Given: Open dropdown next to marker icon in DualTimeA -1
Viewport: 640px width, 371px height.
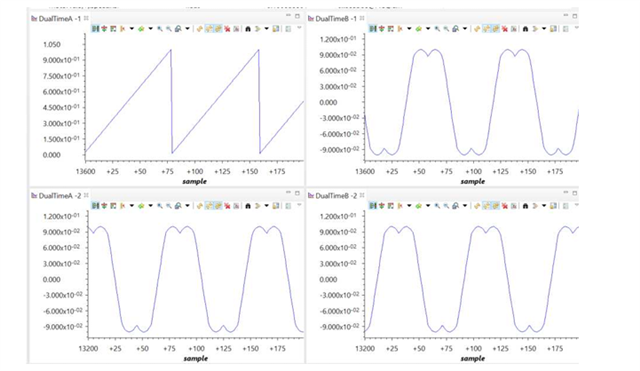Looking at the screenshot, I should tap(132, 29).
